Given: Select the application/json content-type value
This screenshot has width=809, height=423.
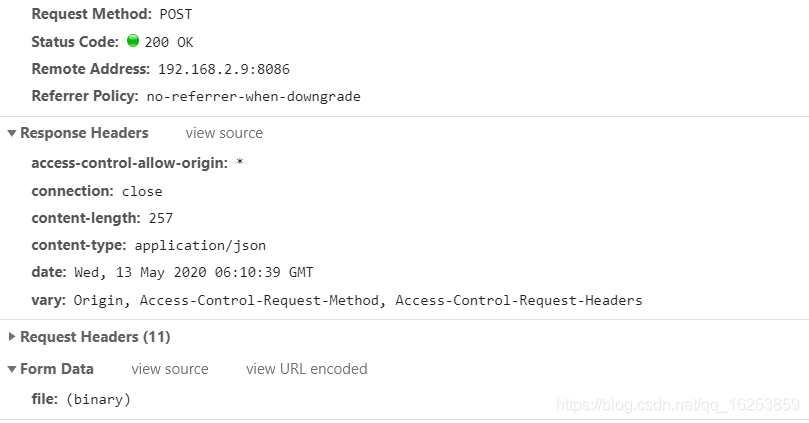Looking at the screenshot, I should (x=200, y=246).
